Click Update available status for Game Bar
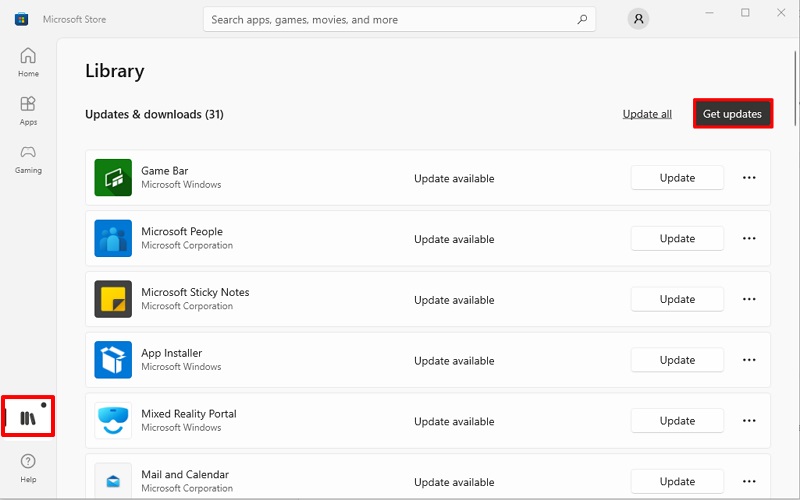 click(x=454, y=179)
